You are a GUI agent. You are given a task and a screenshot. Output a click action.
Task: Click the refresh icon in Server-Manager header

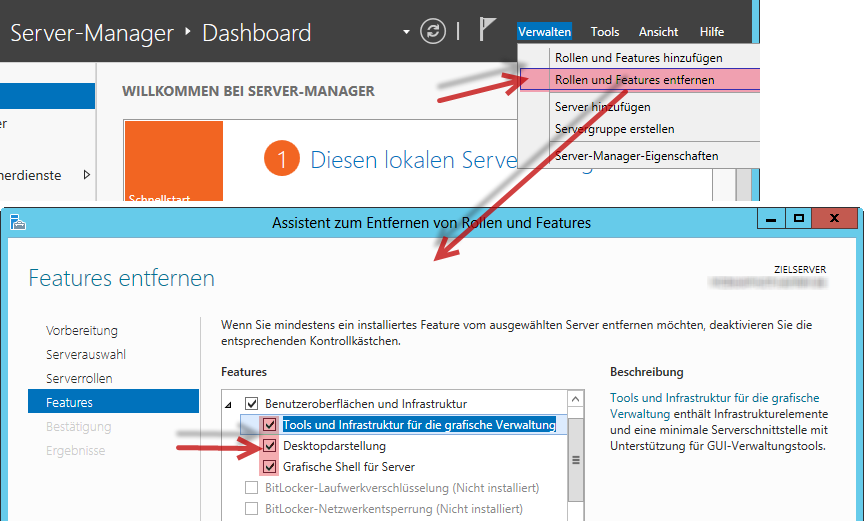(x=433, y=31)
